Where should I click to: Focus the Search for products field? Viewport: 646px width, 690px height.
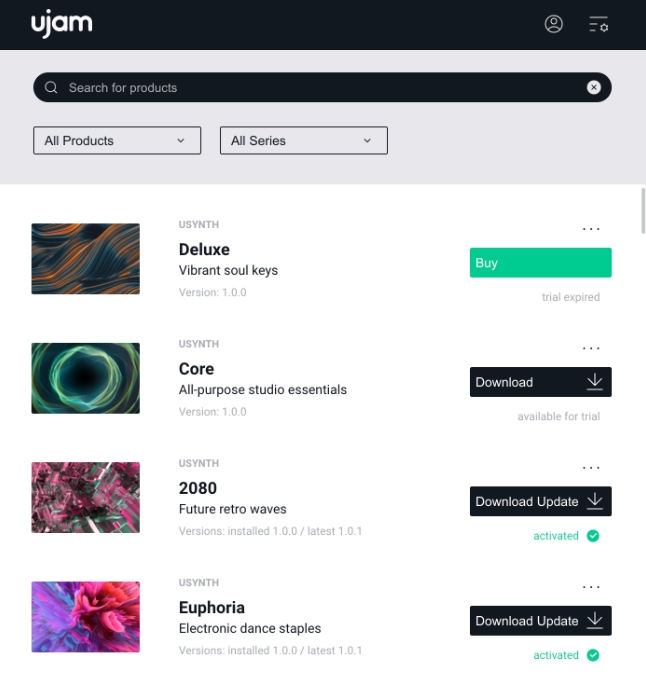pyautogui.click(x=322, y=88)
